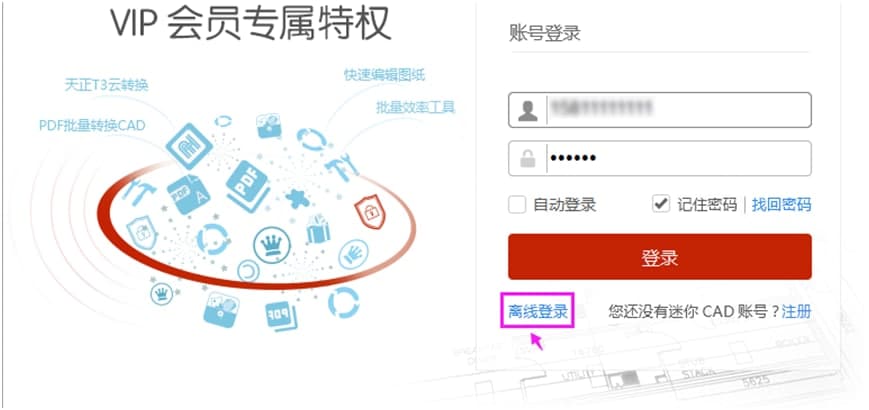Enable the 自动登录 checkbox

click(x=517, y=204)
